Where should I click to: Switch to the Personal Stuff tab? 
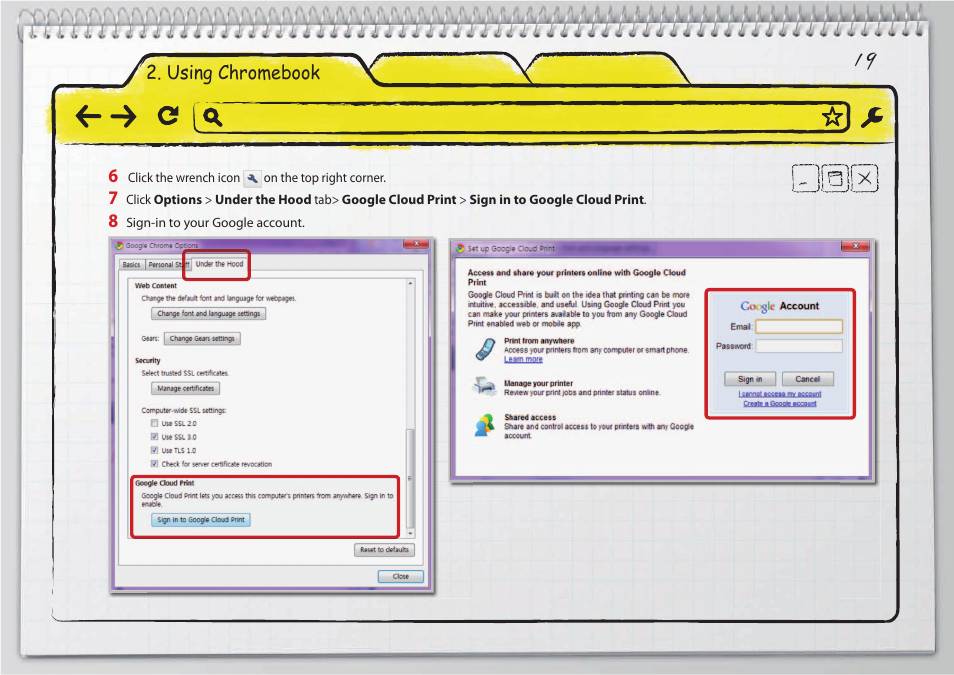[168, 265]
